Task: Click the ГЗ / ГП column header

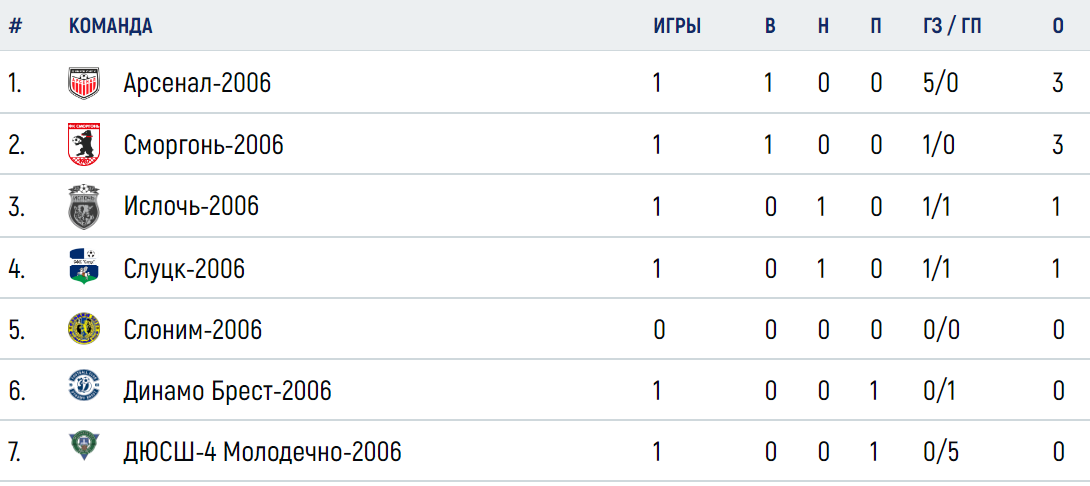Action: [x=952, y=26]
